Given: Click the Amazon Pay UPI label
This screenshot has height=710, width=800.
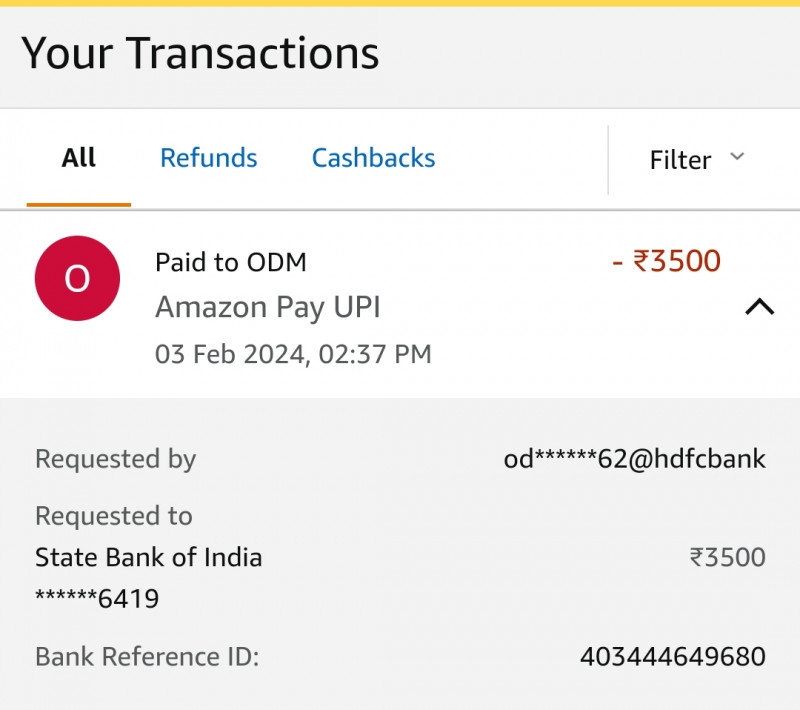Looking at the screenshot, I should tap(267, 307).
